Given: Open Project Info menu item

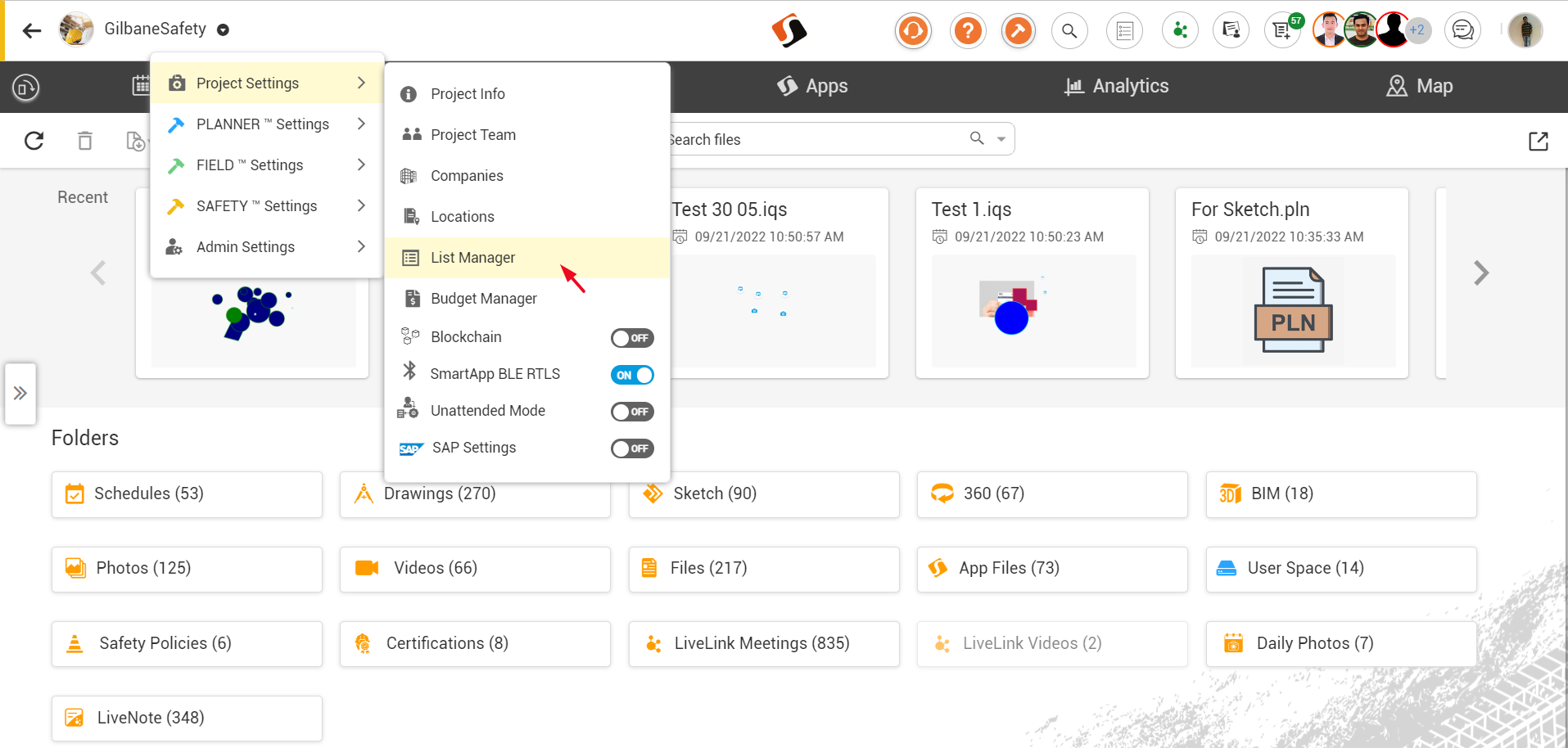Looking at the screenshot, I should 527,94.
